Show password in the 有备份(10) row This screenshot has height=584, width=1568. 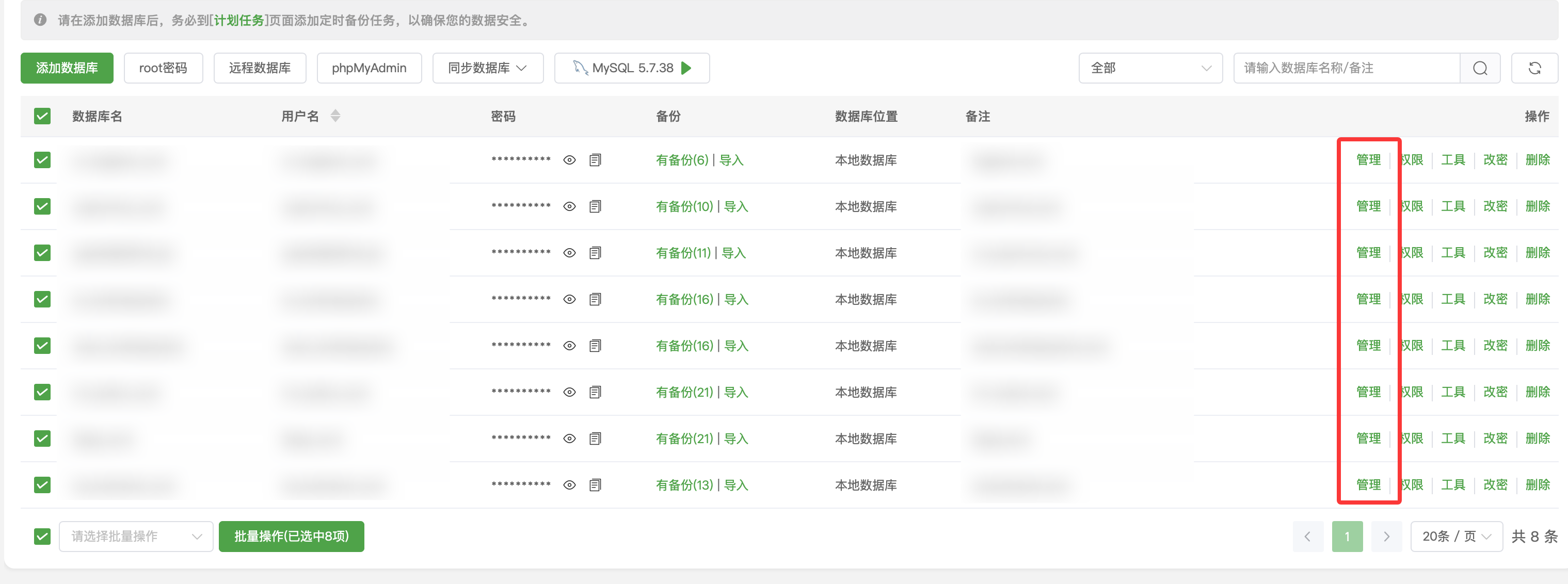coord(569,207)
